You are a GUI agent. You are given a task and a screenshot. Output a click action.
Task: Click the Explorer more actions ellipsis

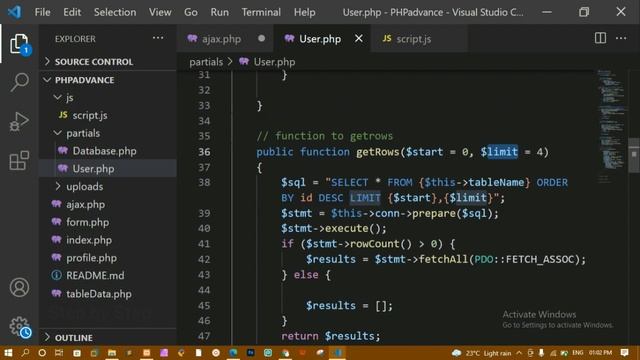coord(158,38)
